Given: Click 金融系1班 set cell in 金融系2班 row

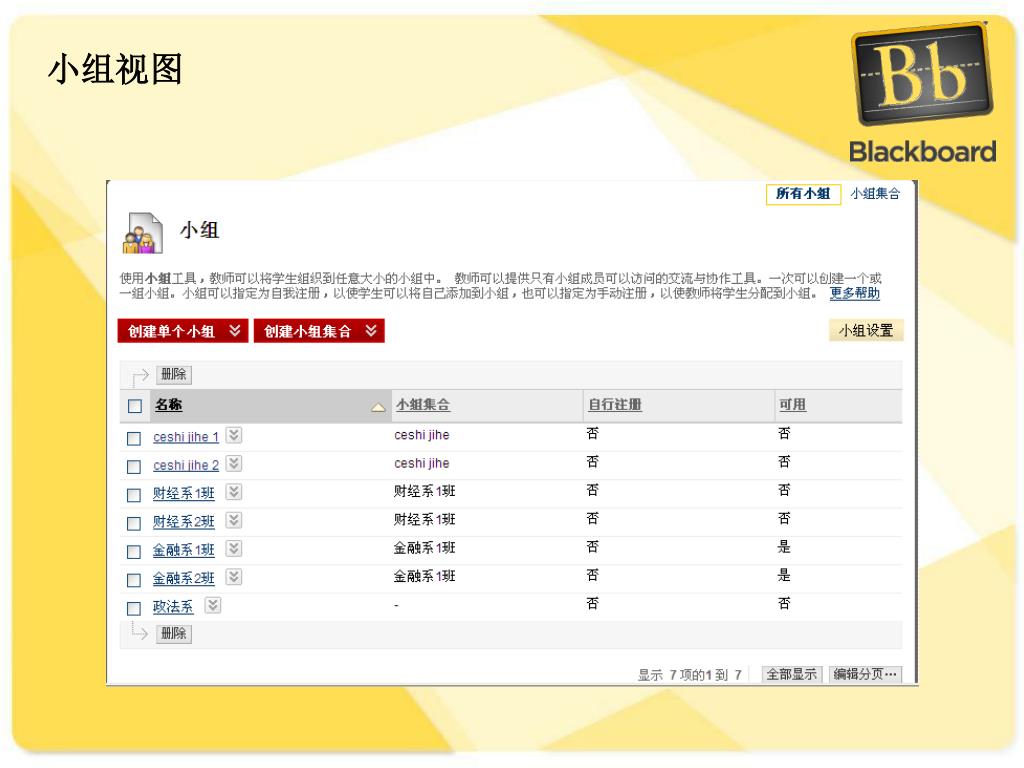Looking at the screenshot, I should 424,577.
